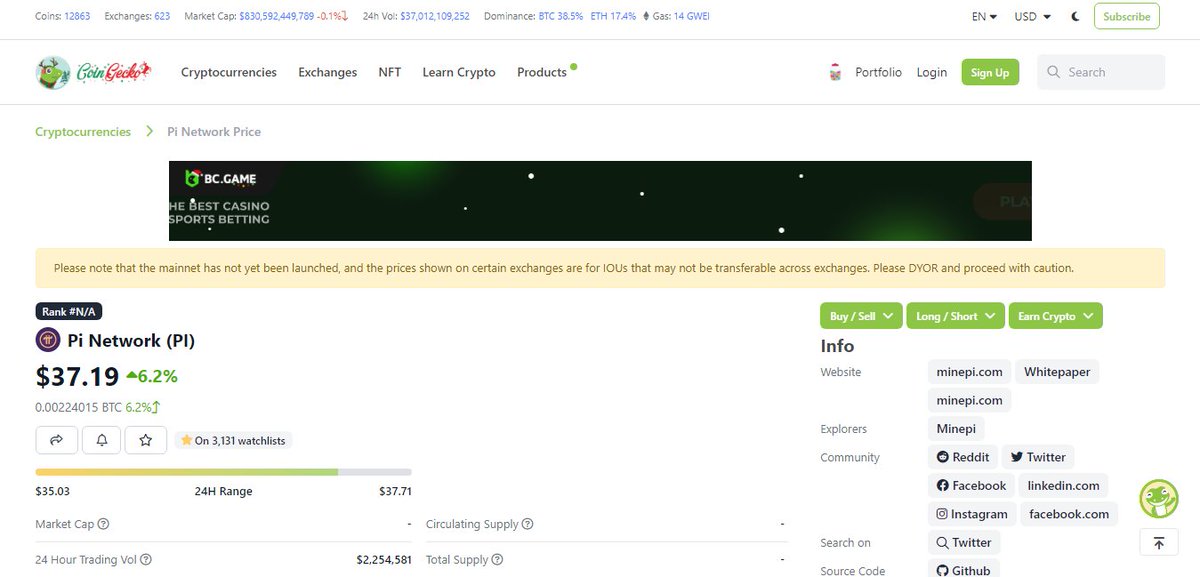This screenshot has height=577, width=1200.
Task: Click the 0.00224015 BTC value
Action: pos(78,408)
